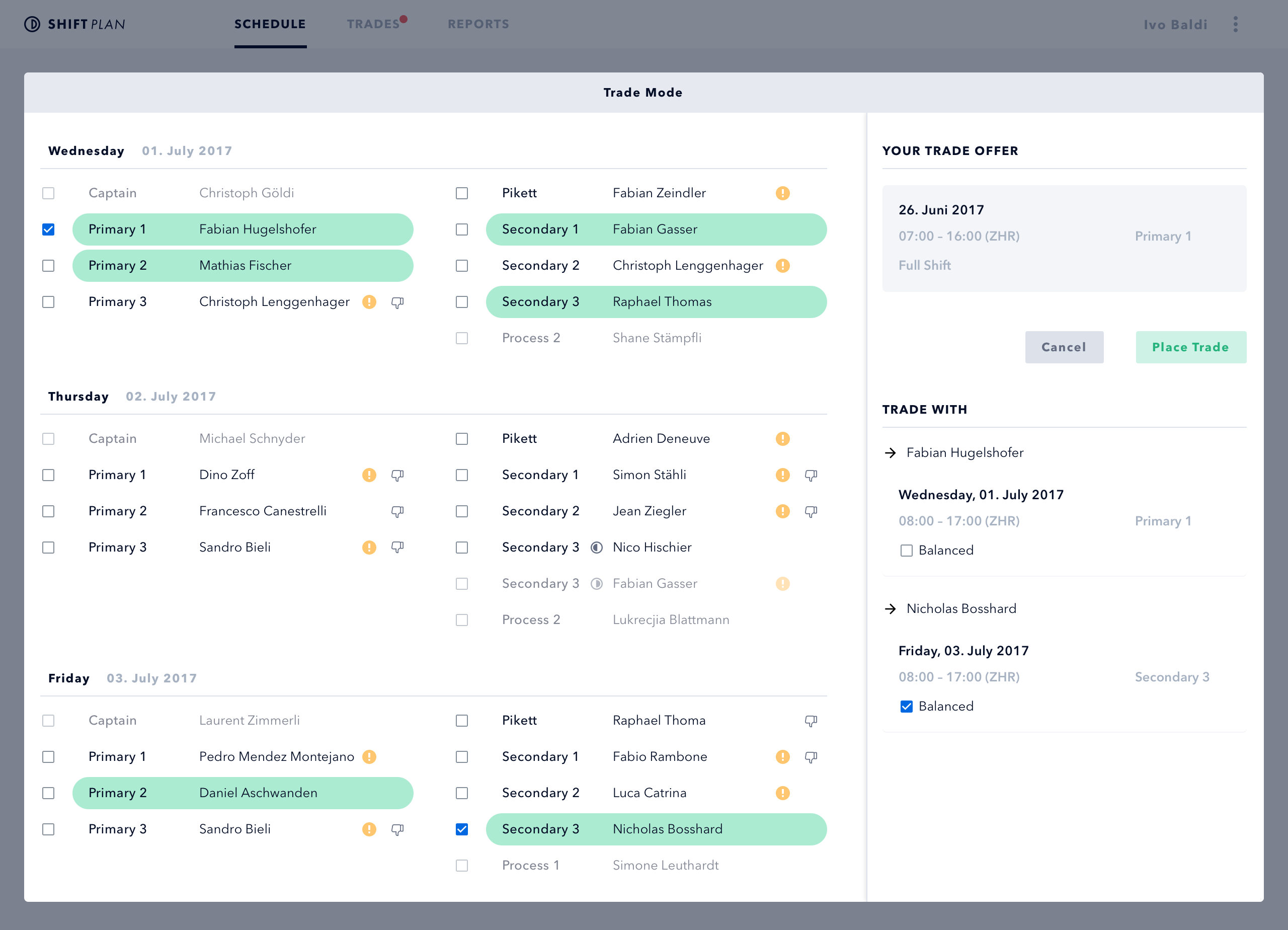
Task: Select the Fabian Gasser Secondary 1 shift
Action: [656, 229]
